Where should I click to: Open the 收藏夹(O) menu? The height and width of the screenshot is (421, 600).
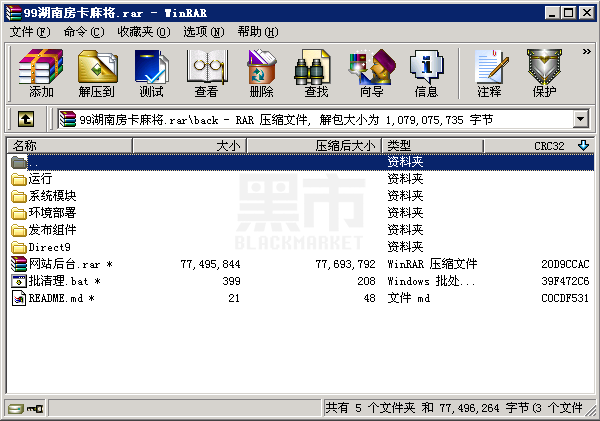(x=144, y=32)
